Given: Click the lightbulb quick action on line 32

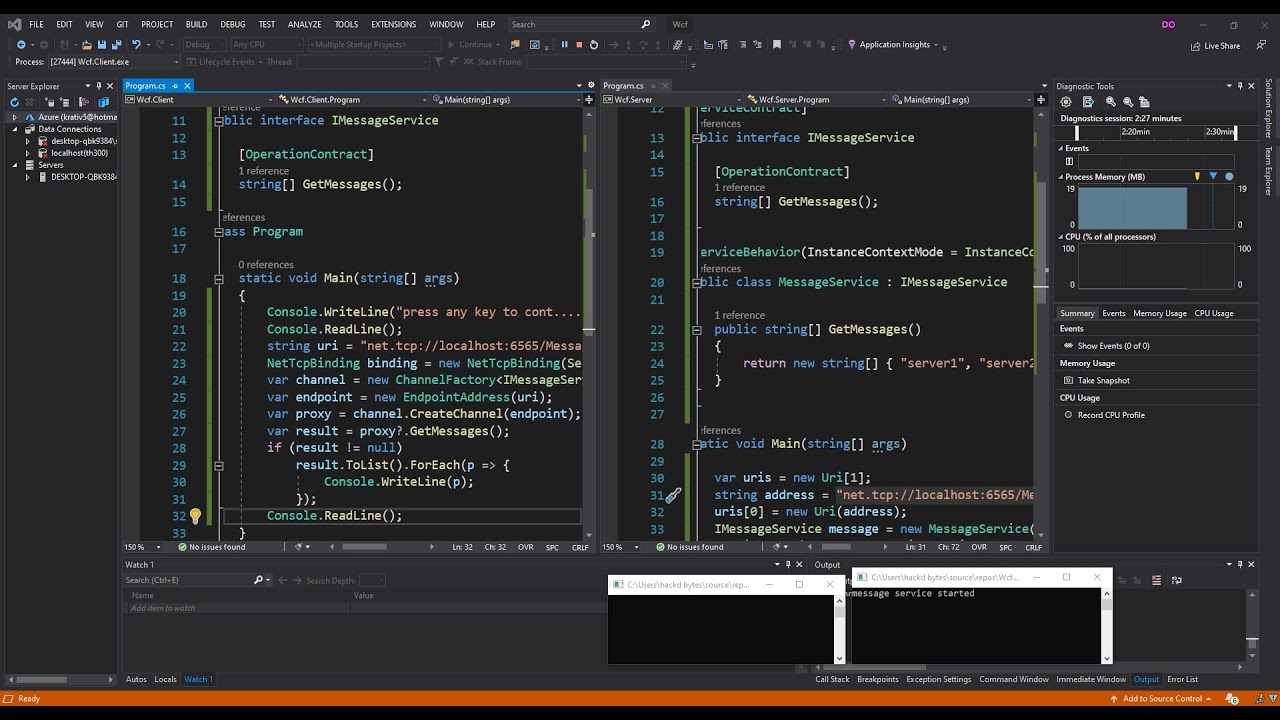Looking at the screenshot, I should (x=195, y=516).
